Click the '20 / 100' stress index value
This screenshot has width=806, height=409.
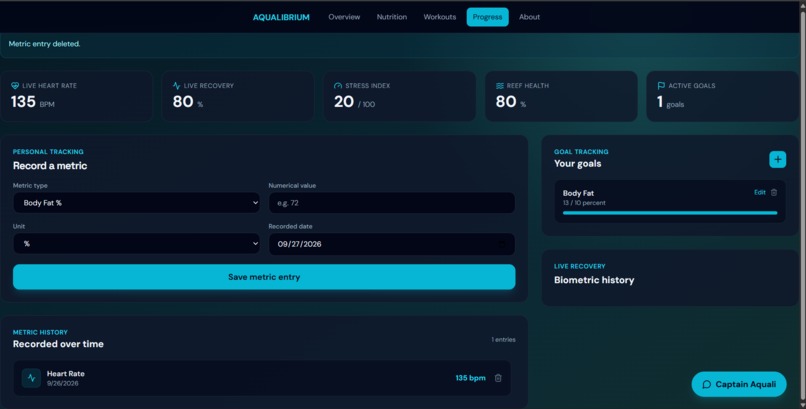(354, 102)
